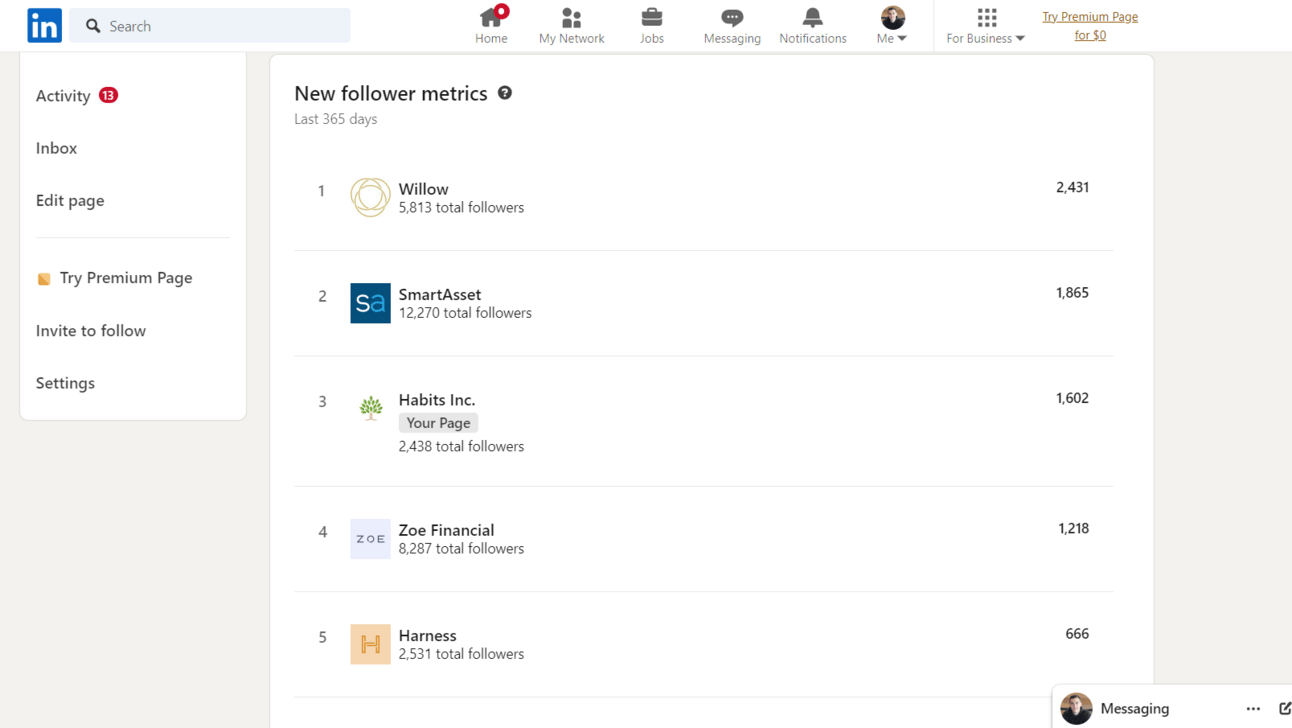Image resolution: width=1292 pixels, height=728 pixels.
Task: View Notifications bell icon
Action: (x=813, y=18)
